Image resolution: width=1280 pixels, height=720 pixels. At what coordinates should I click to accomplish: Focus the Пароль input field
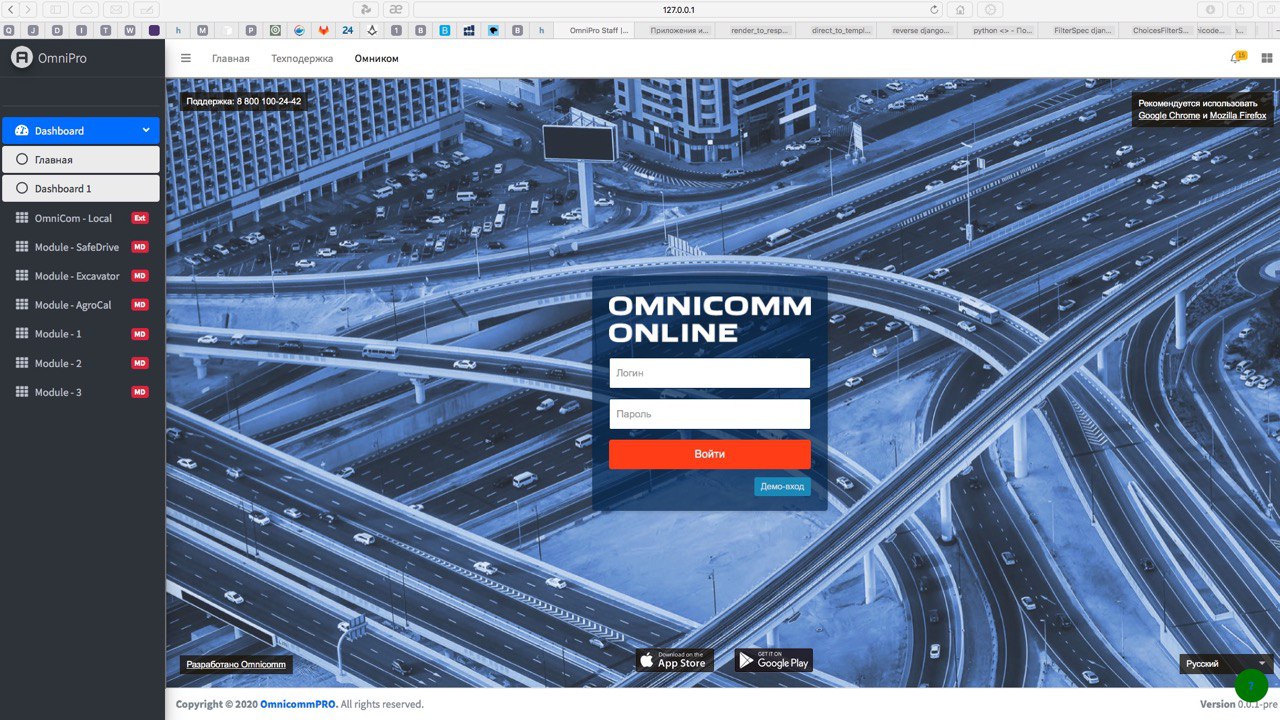(710, 414)
